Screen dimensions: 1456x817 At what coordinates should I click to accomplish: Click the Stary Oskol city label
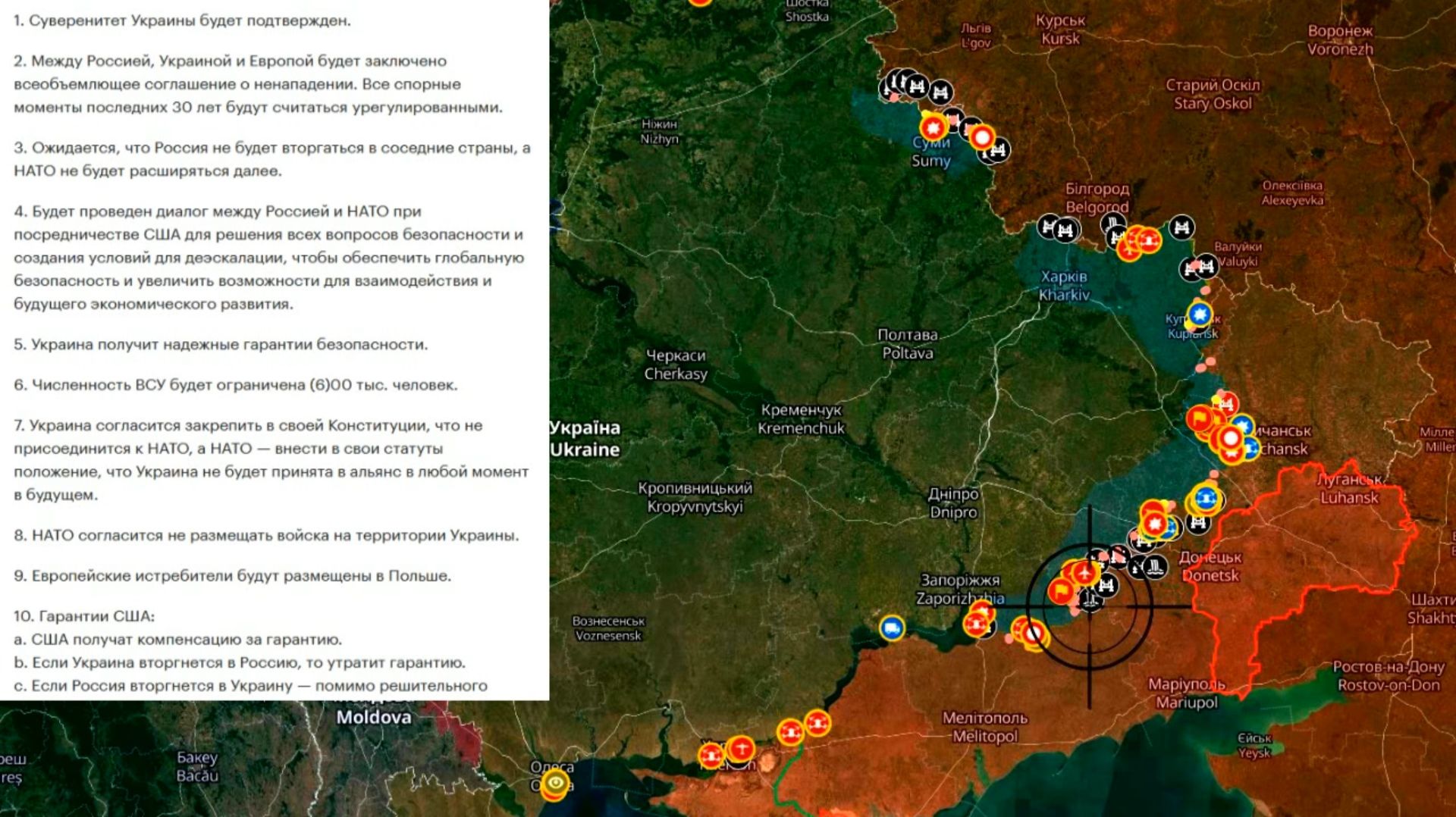coord(1213,94)
